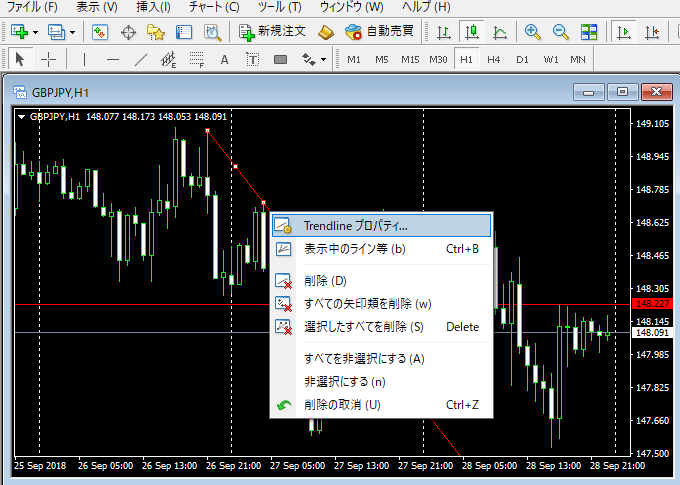The height and width of the screenshot is (485, 680).
Task: Select the text label tool
Action: (x=224, y=59)
